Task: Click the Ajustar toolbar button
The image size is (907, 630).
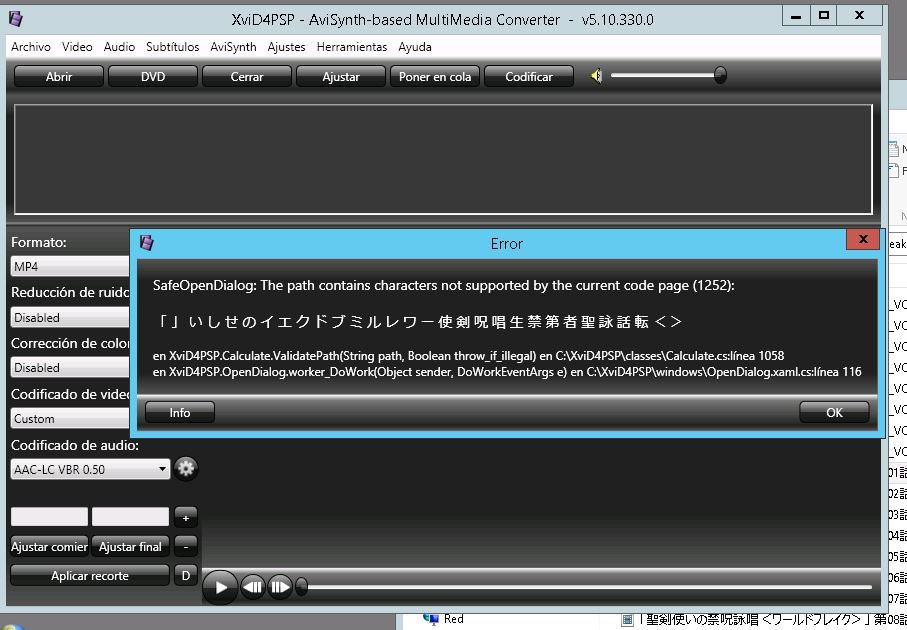Action: click(341, 76)
